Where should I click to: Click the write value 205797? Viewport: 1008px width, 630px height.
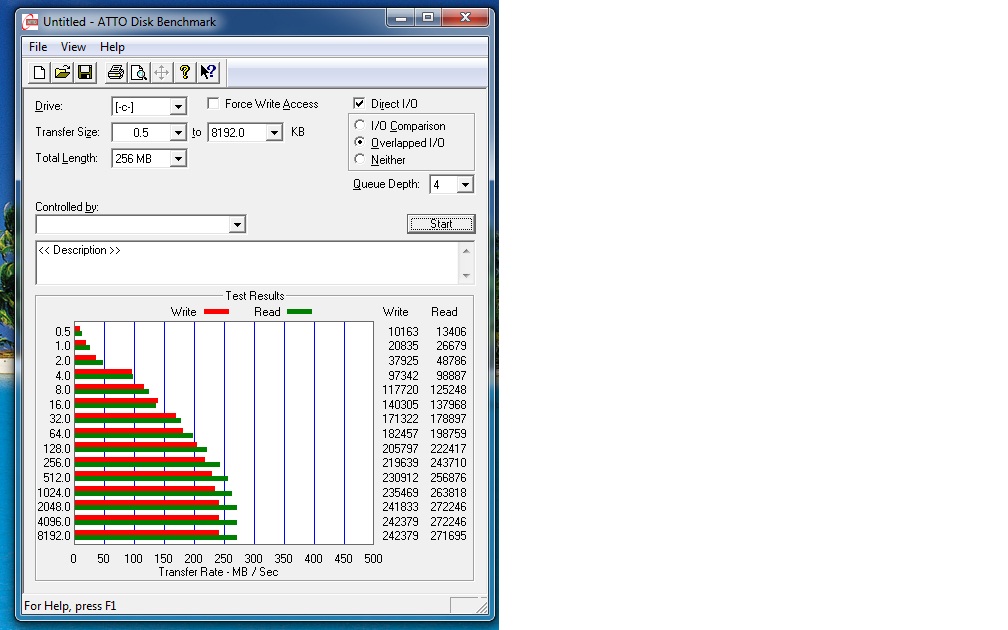coord(400,449)
